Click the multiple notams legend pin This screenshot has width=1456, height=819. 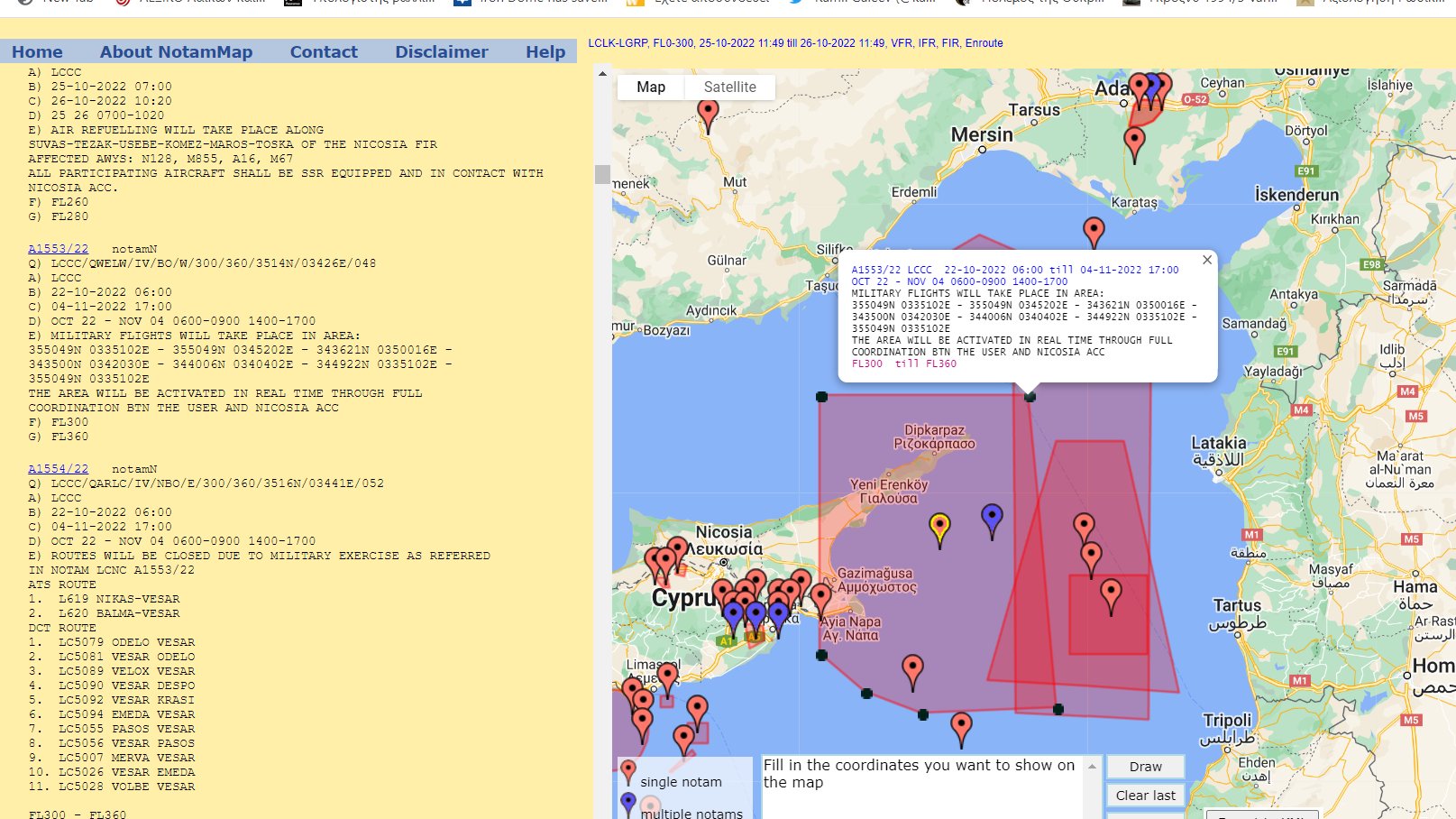pyautogui.click(x=628, y=805)
